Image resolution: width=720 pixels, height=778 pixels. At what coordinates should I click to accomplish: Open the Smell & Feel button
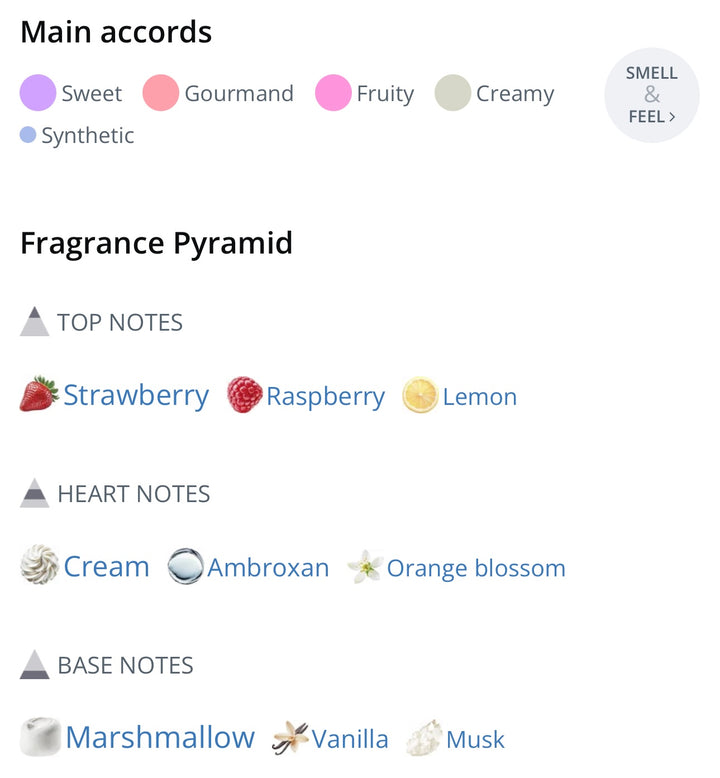pos(652,95)
